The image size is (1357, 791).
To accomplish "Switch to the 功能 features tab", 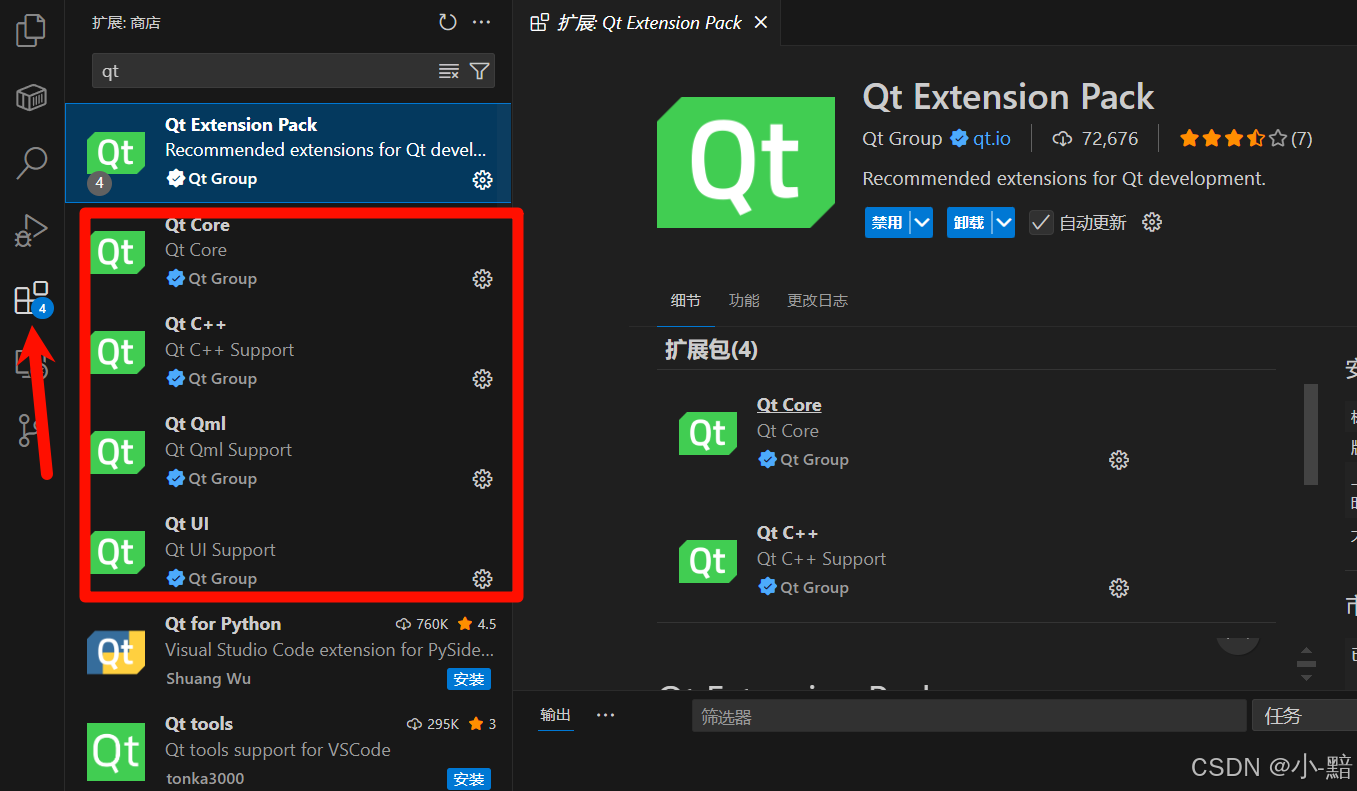I will 744,301.
